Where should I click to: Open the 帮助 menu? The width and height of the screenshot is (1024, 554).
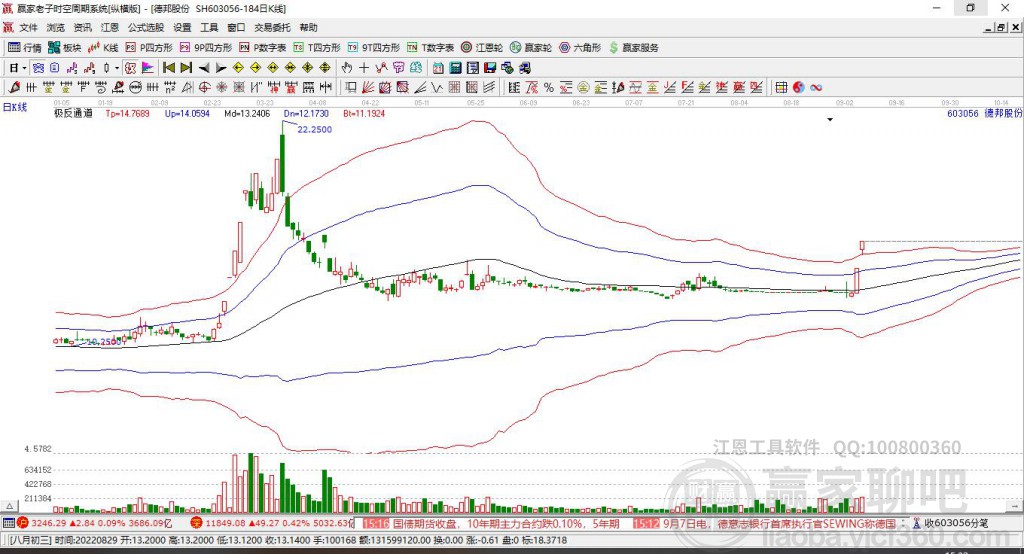(x=308, y=27)
